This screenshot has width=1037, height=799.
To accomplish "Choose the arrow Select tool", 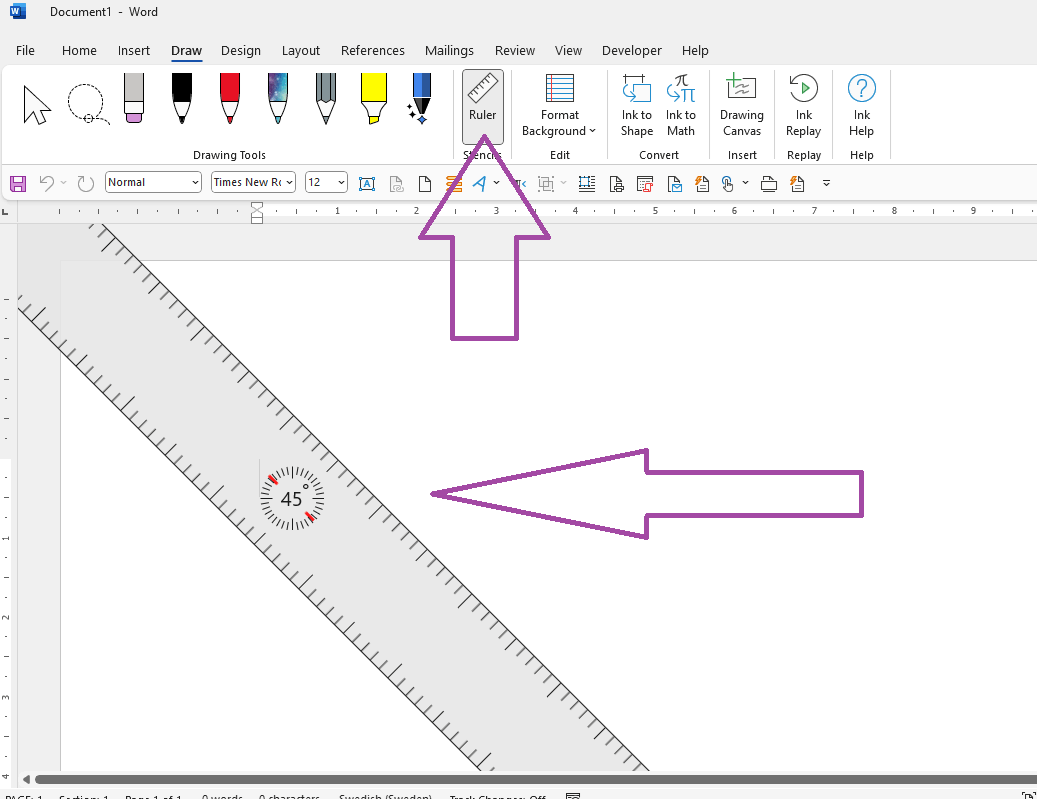I will click(37, 105).
